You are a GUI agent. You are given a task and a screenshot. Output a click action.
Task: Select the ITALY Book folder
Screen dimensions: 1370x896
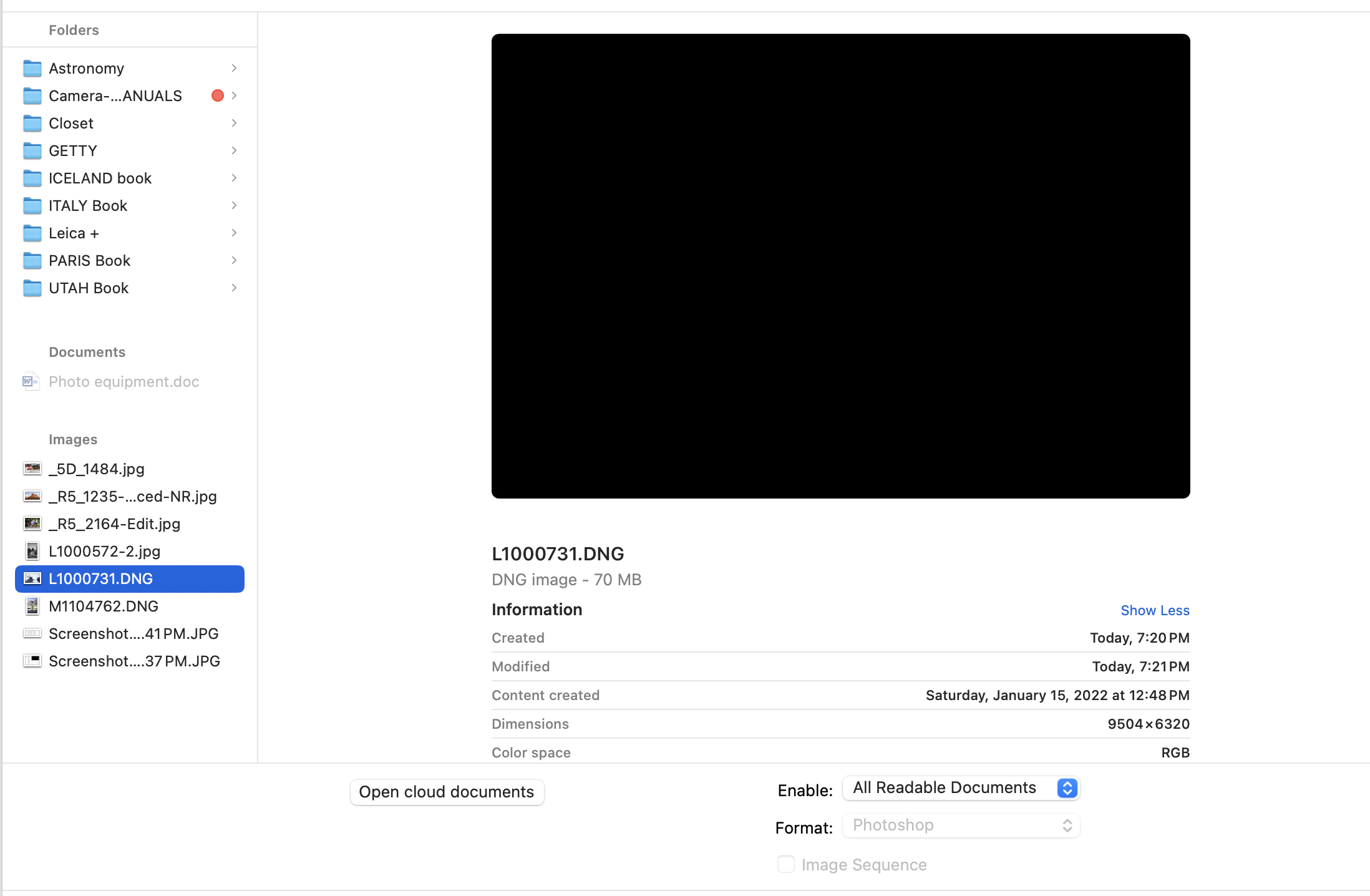tap(88, 206)
